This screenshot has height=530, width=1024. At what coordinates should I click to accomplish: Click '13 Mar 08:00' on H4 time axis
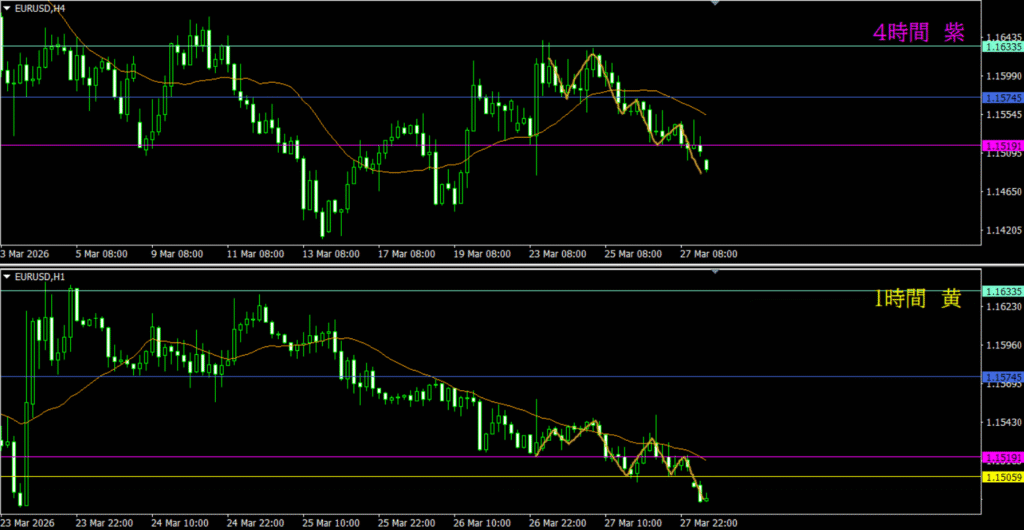pyautogui.click(x=332, y=254)
